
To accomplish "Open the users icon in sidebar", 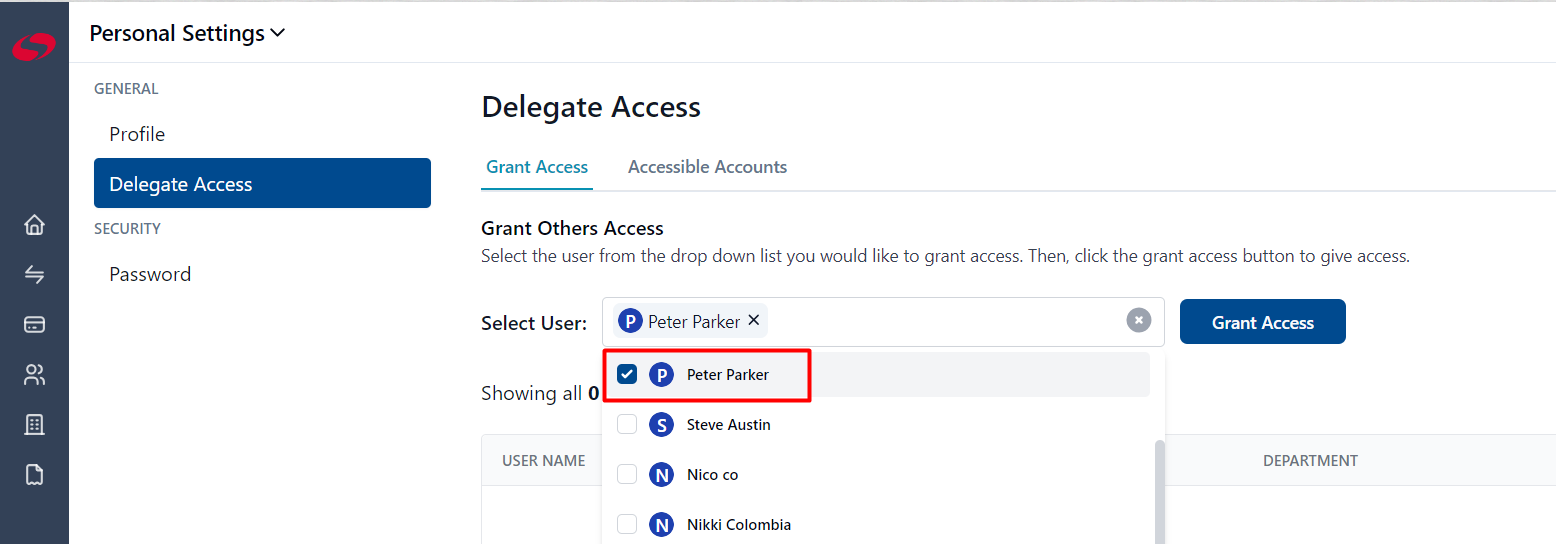I will tap(34, 375).
